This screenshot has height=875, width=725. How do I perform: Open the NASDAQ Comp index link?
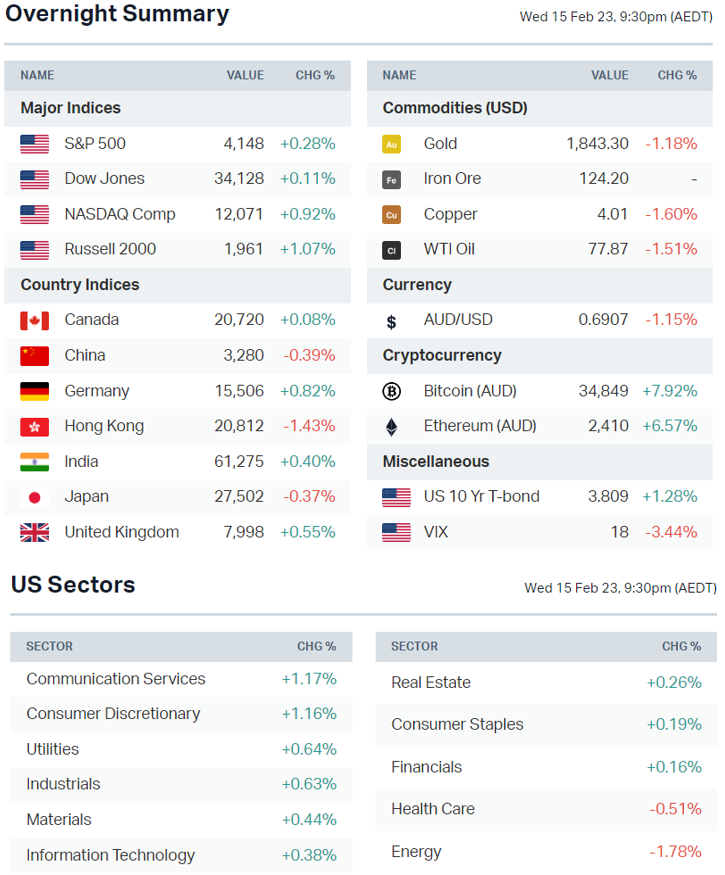point(119,214)
